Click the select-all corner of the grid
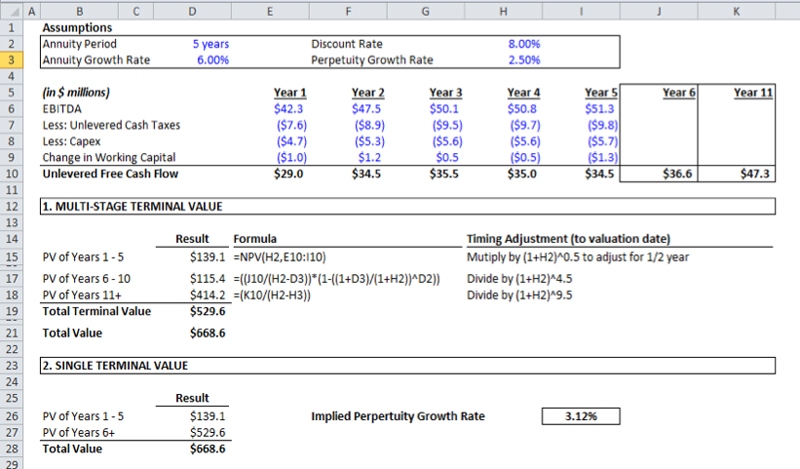Viewport: 800px width, 469px height. click(10, 10)
